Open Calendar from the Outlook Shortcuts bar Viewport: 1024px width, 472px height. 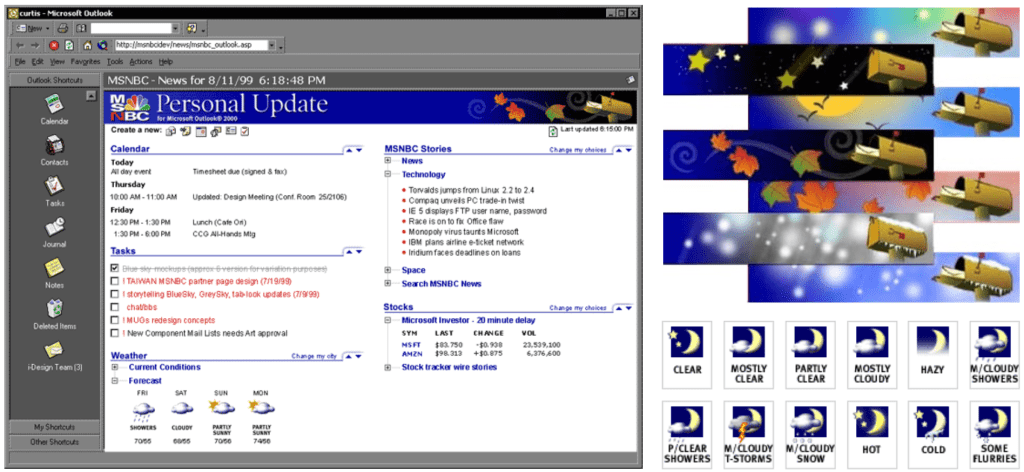[54, 103]
